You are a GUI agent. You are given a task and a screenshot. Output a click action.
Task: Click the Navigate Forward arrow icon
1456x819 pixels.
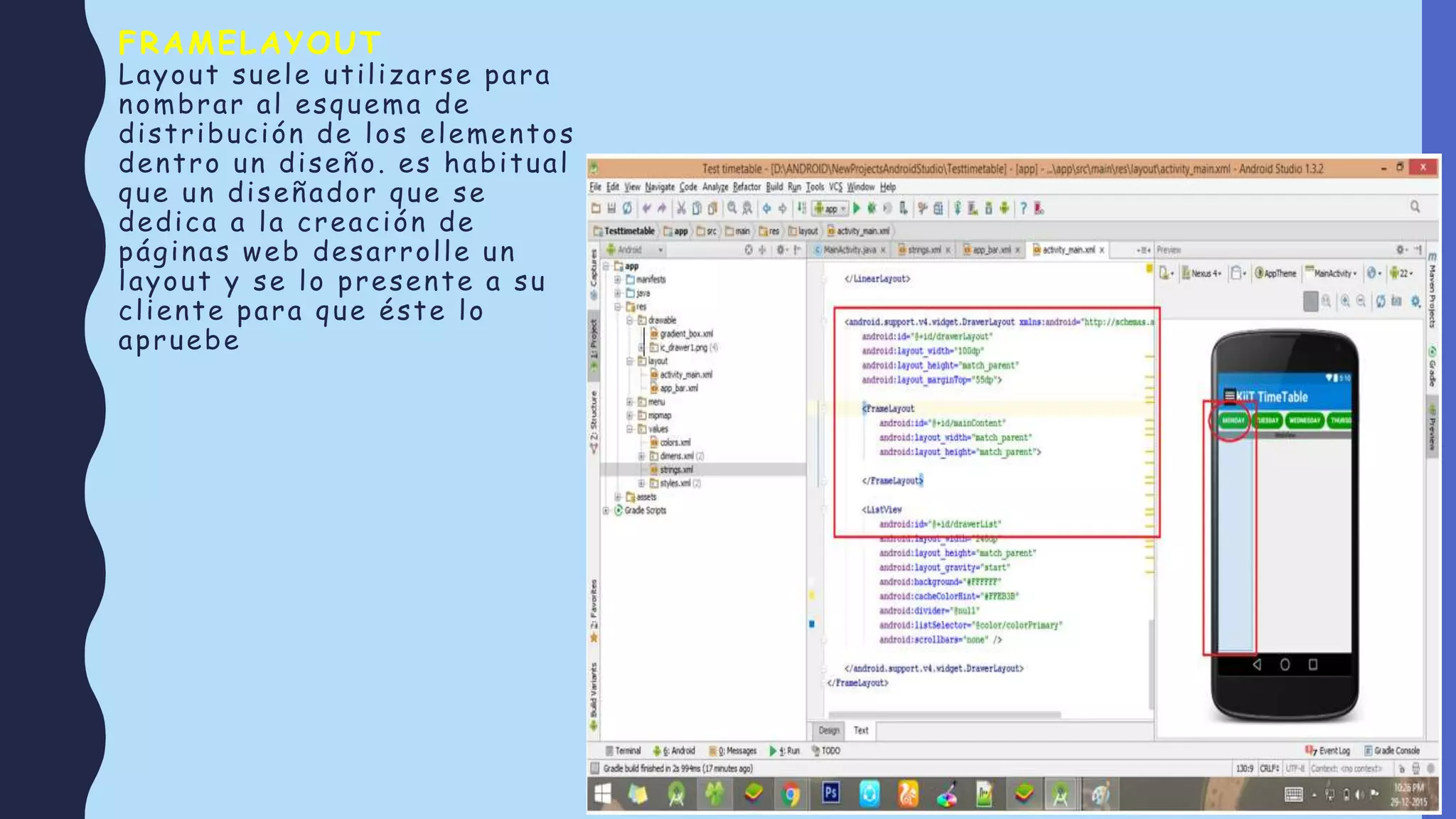click(782, 208)
